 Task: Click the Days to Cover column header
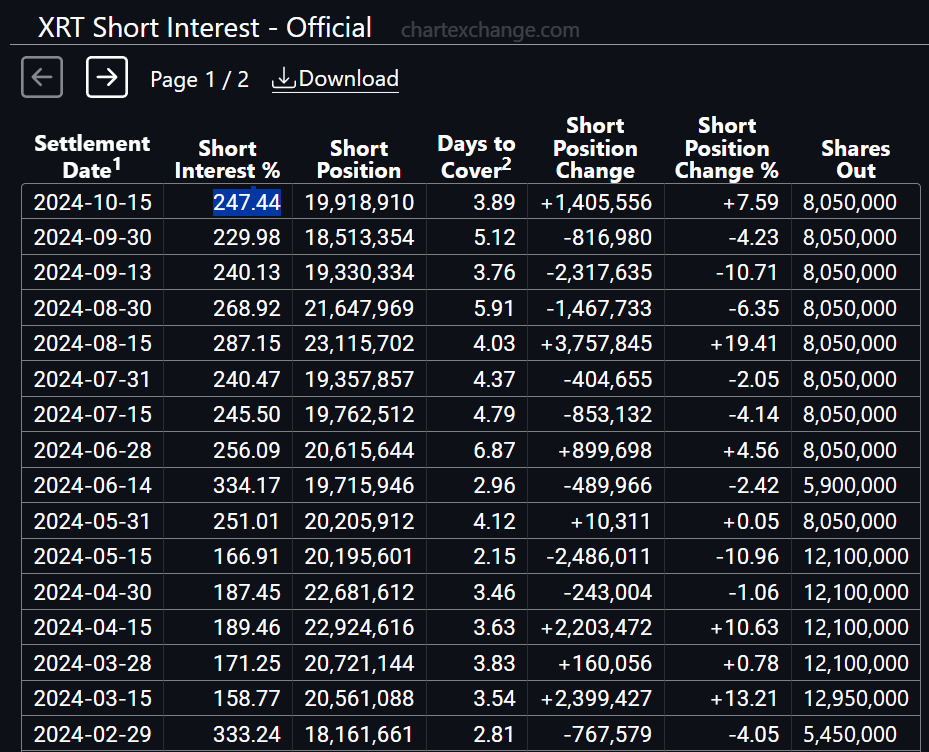476,156
